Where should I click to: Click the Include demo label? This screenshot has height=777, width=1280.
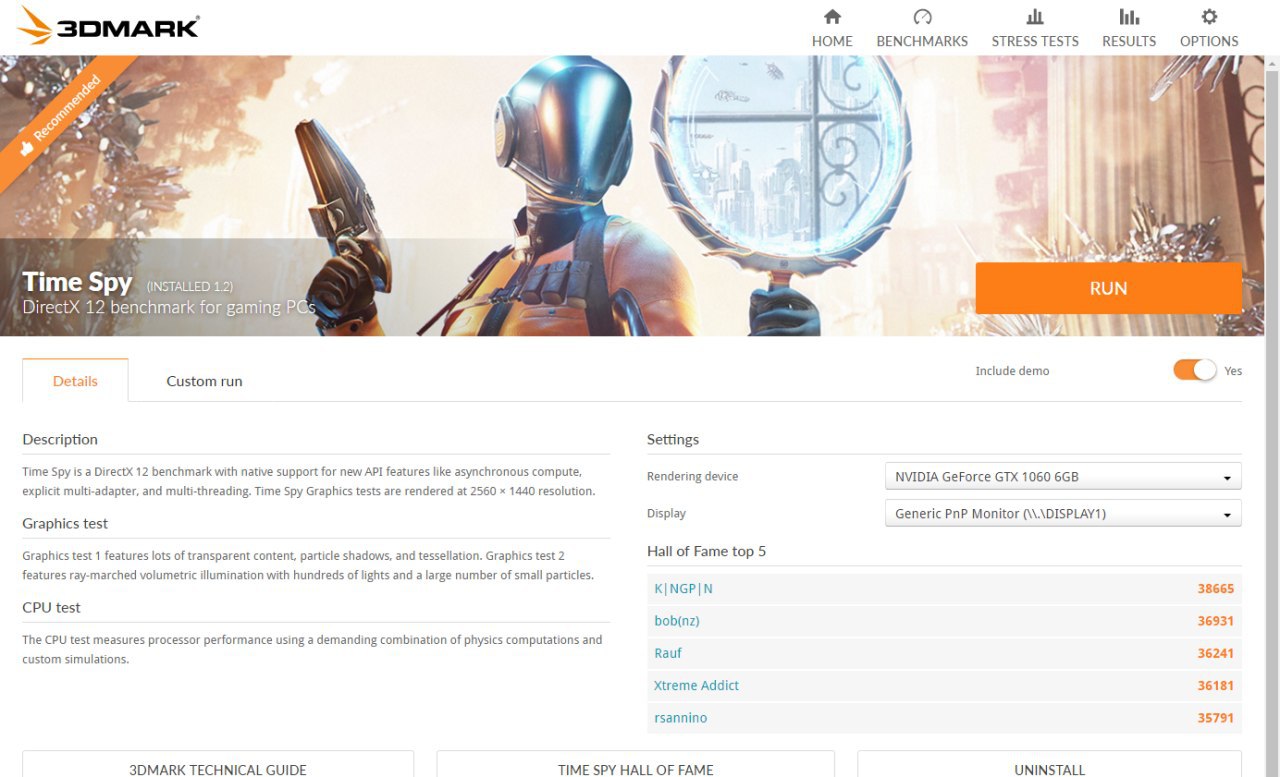point(1012,371)
